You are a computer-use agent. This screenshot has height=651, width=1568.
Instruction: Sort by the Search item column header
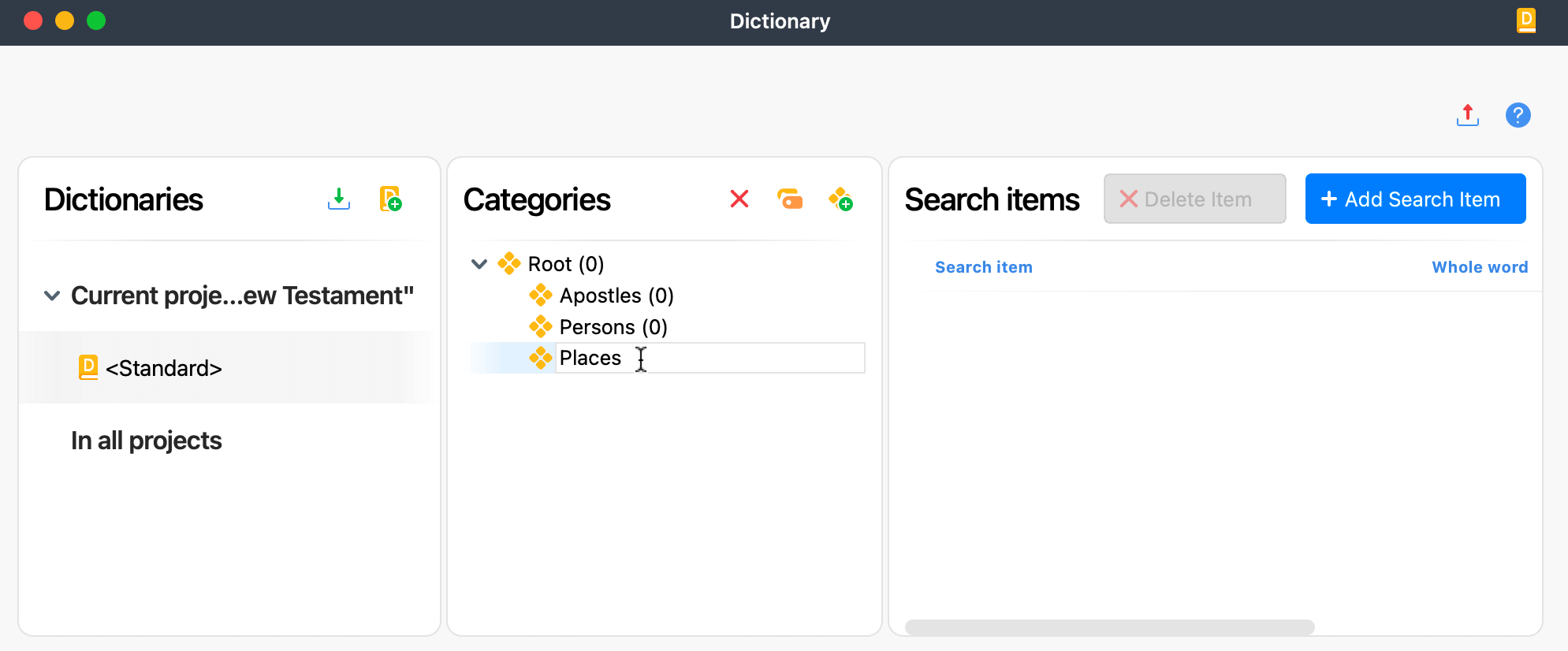click(984, 267)
